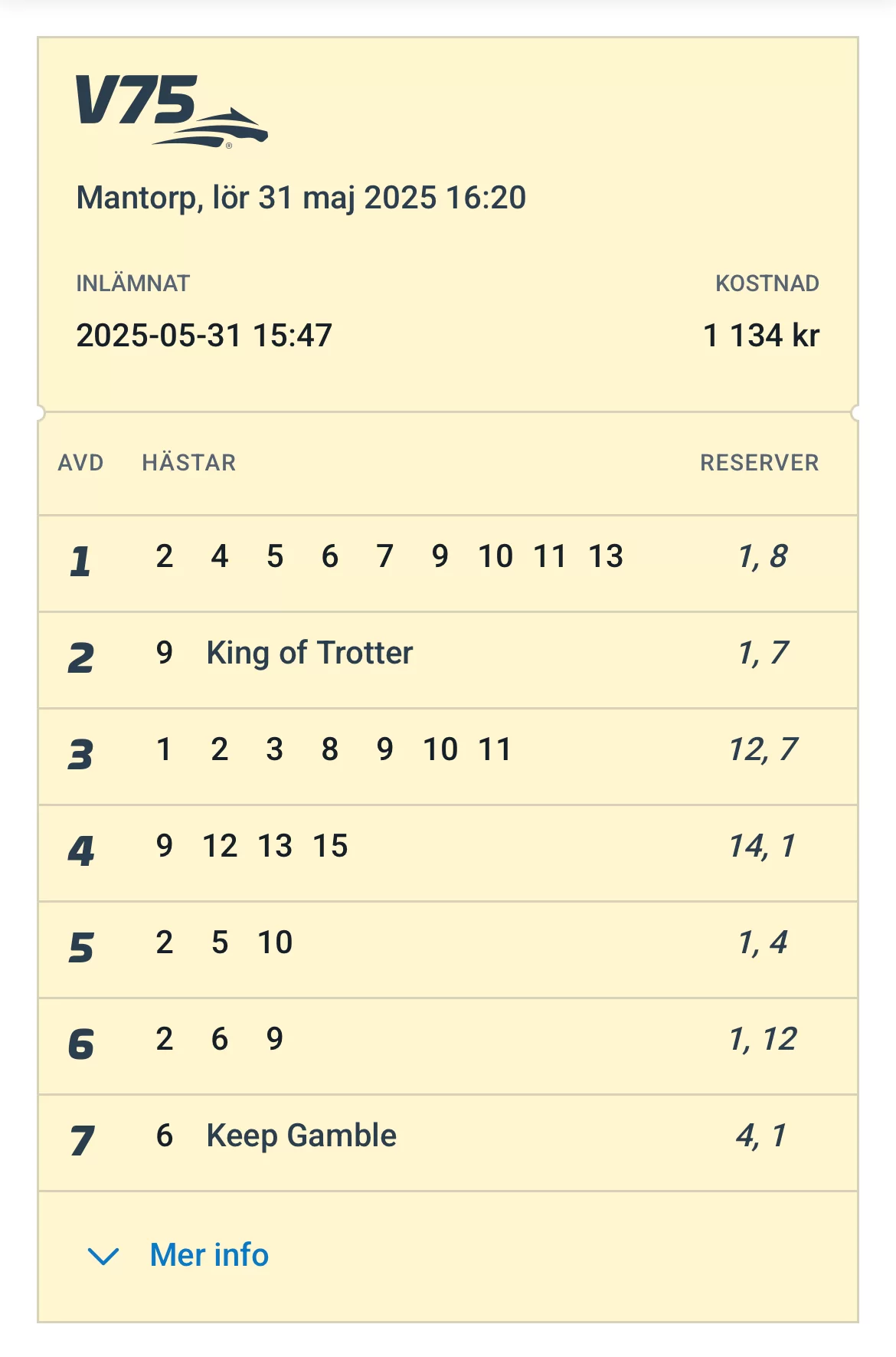The width and height of the screenshot is (896, 1357).
Task: Click reserves 12, 7 in race 3
Action: coord(763,749)
